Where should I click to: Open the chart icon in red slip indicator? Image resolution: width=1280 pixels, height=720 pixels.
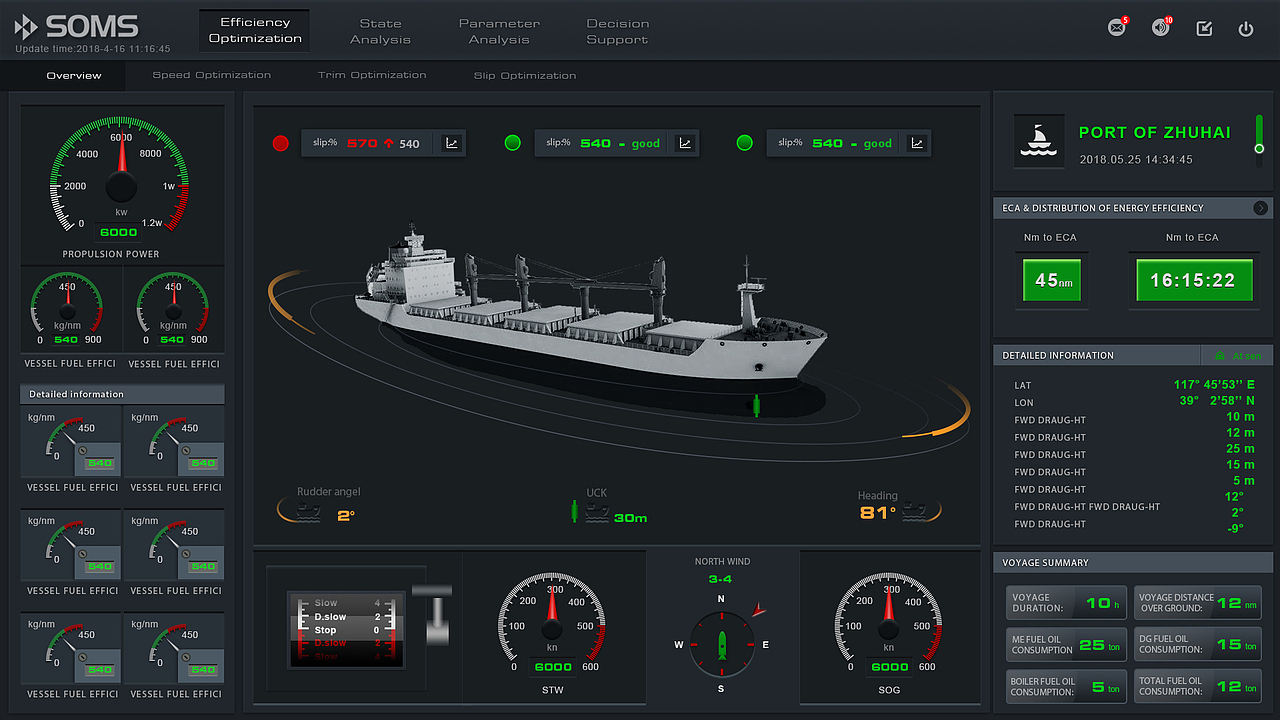click(452, 143)
